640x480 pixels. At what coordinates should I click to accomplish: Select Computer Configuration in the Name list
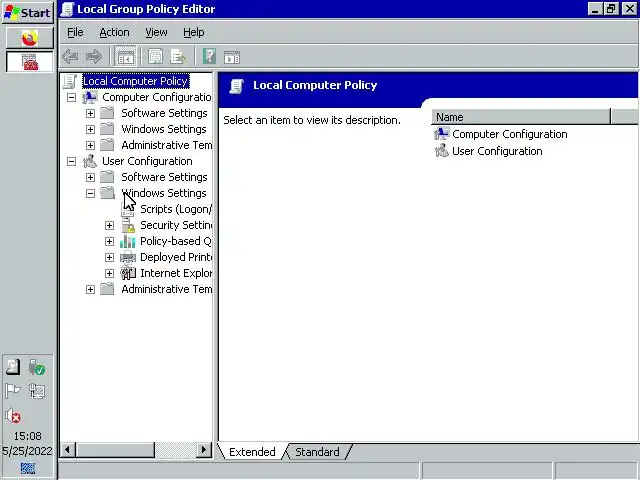click(509, 134)
